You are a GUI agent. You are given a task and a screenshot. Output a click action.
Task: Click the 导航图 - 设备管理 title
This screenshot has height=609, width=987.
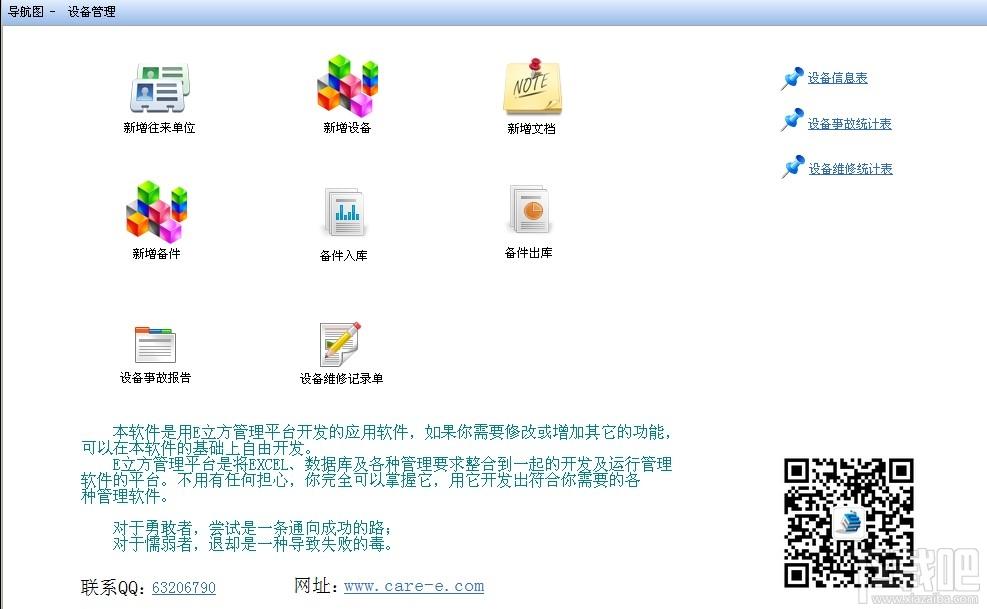click(x=61, y=11)
